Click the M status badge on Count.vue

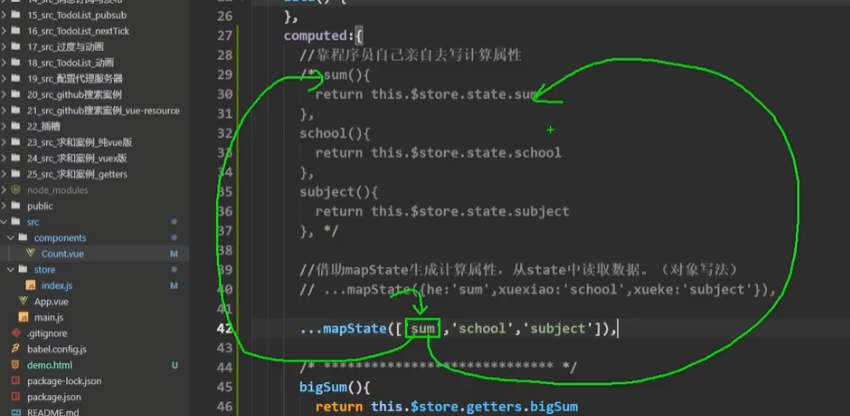click(x=174, y=254)
